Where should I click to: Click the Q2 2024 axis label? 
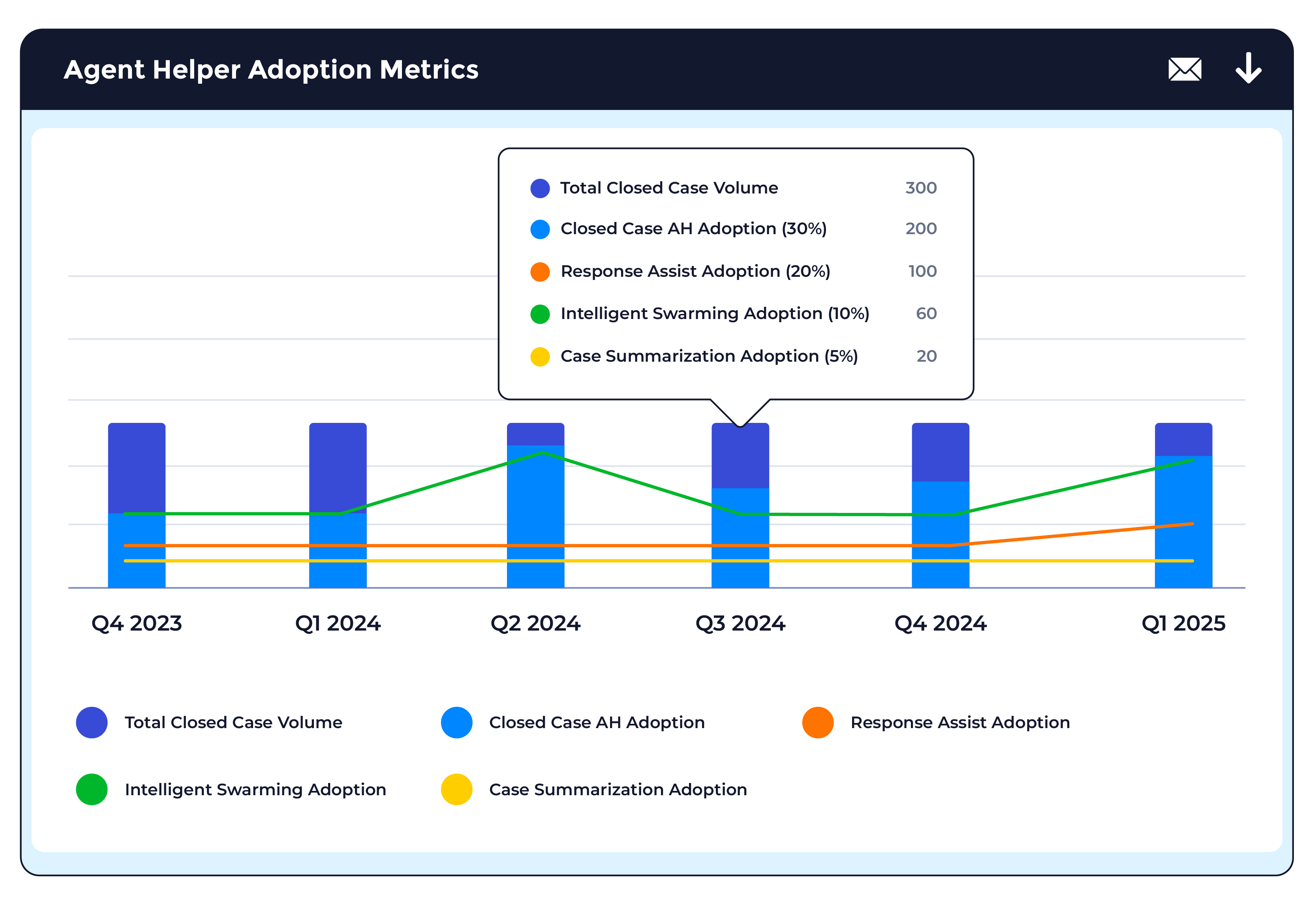click(535, 623)
